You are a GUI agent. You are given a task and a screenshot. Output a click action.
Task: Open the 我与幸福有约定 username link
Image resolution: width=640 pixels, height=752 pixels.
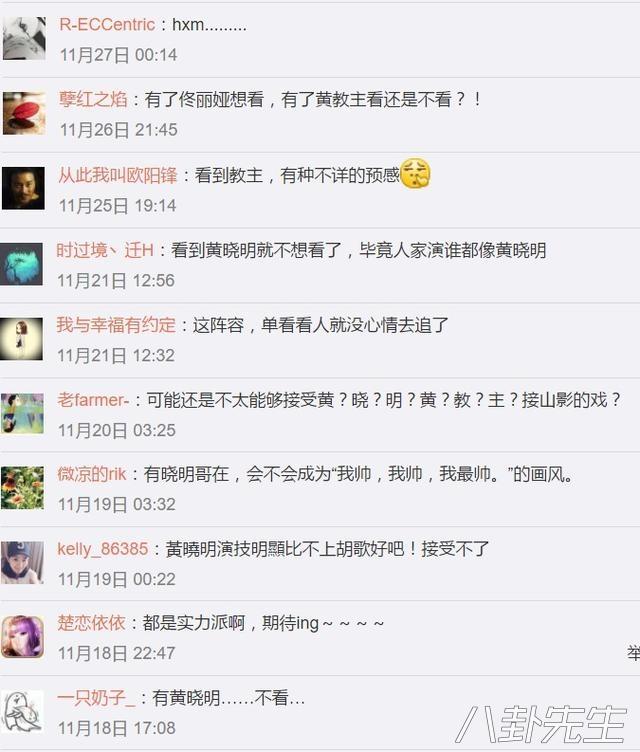point(116,325)
